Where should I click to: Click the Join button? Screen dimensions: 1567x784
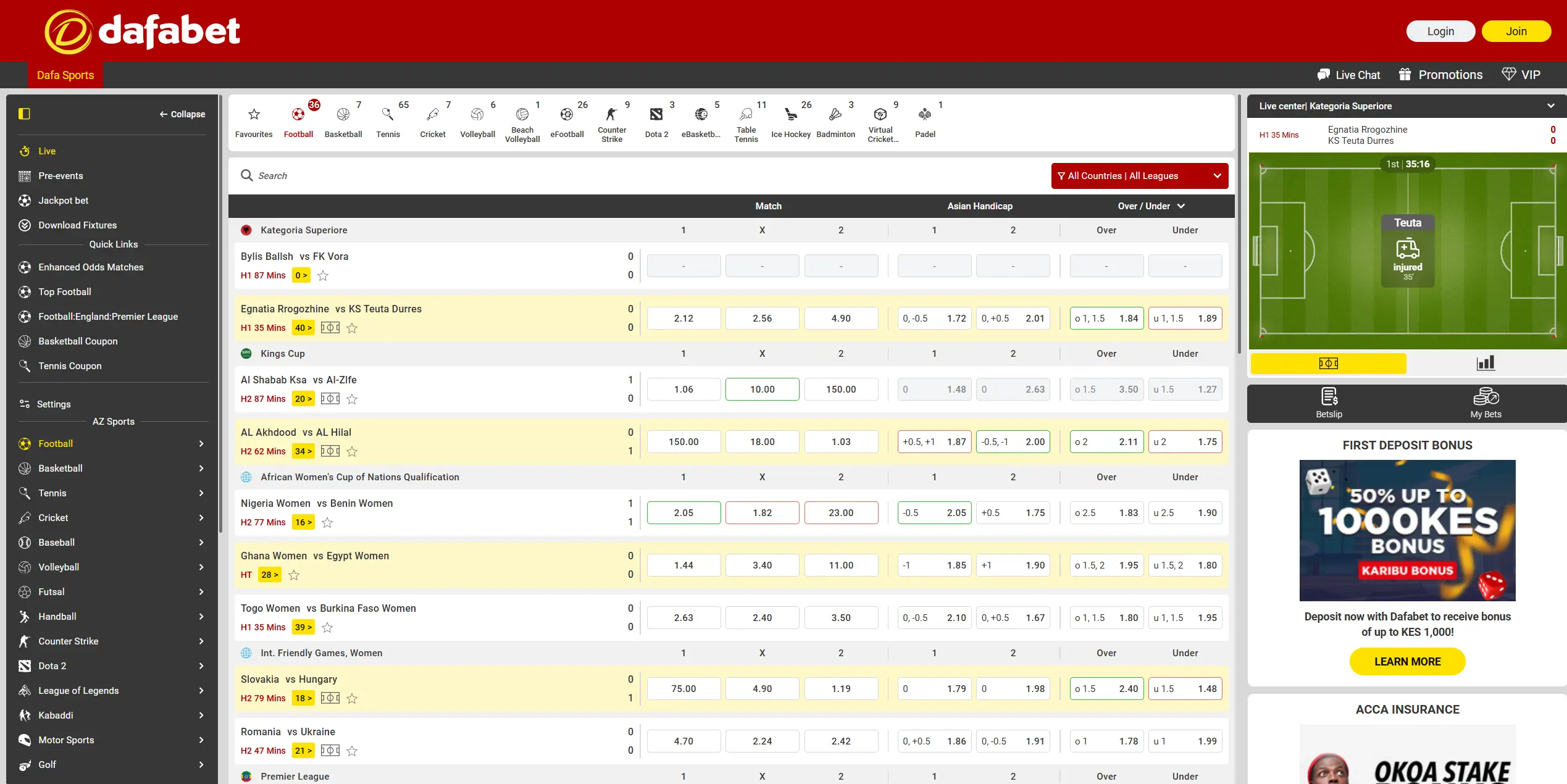coord(1516,31)
